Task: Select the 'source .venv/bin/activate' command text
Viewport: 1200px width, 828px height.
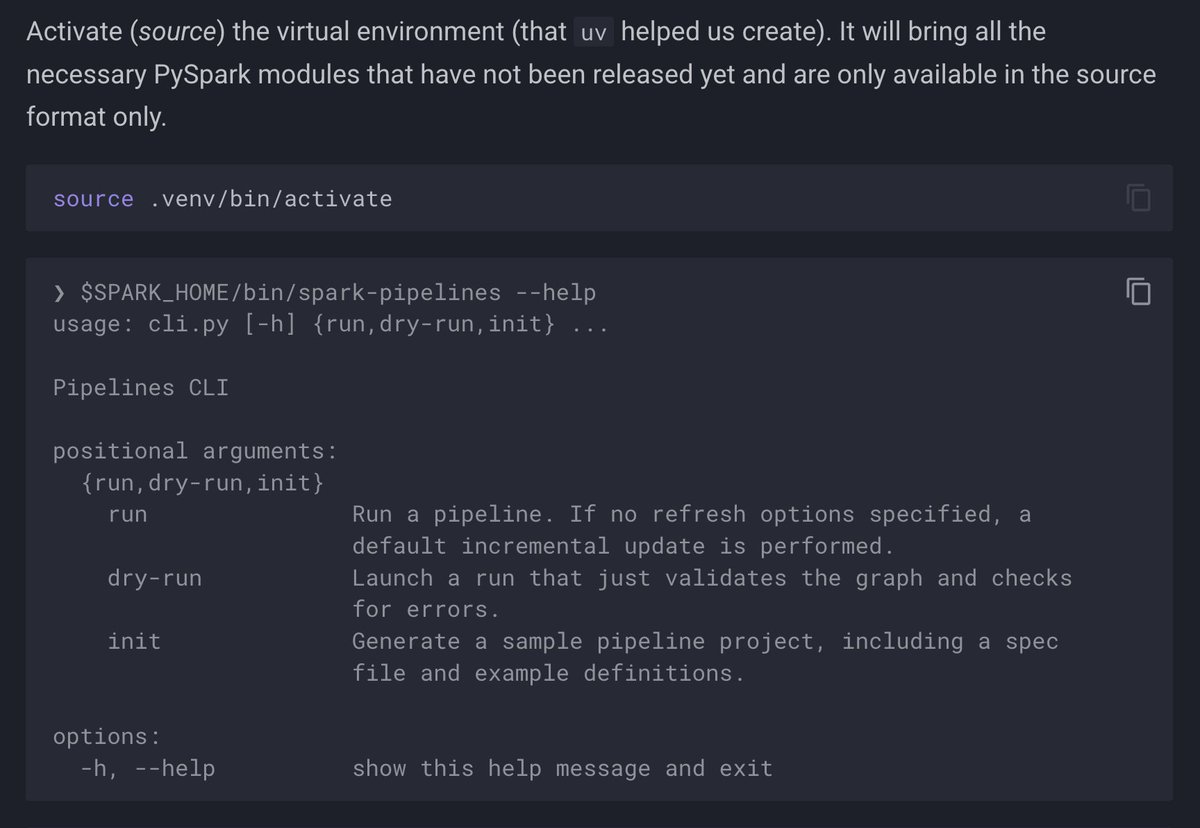Action: point(222,199)
